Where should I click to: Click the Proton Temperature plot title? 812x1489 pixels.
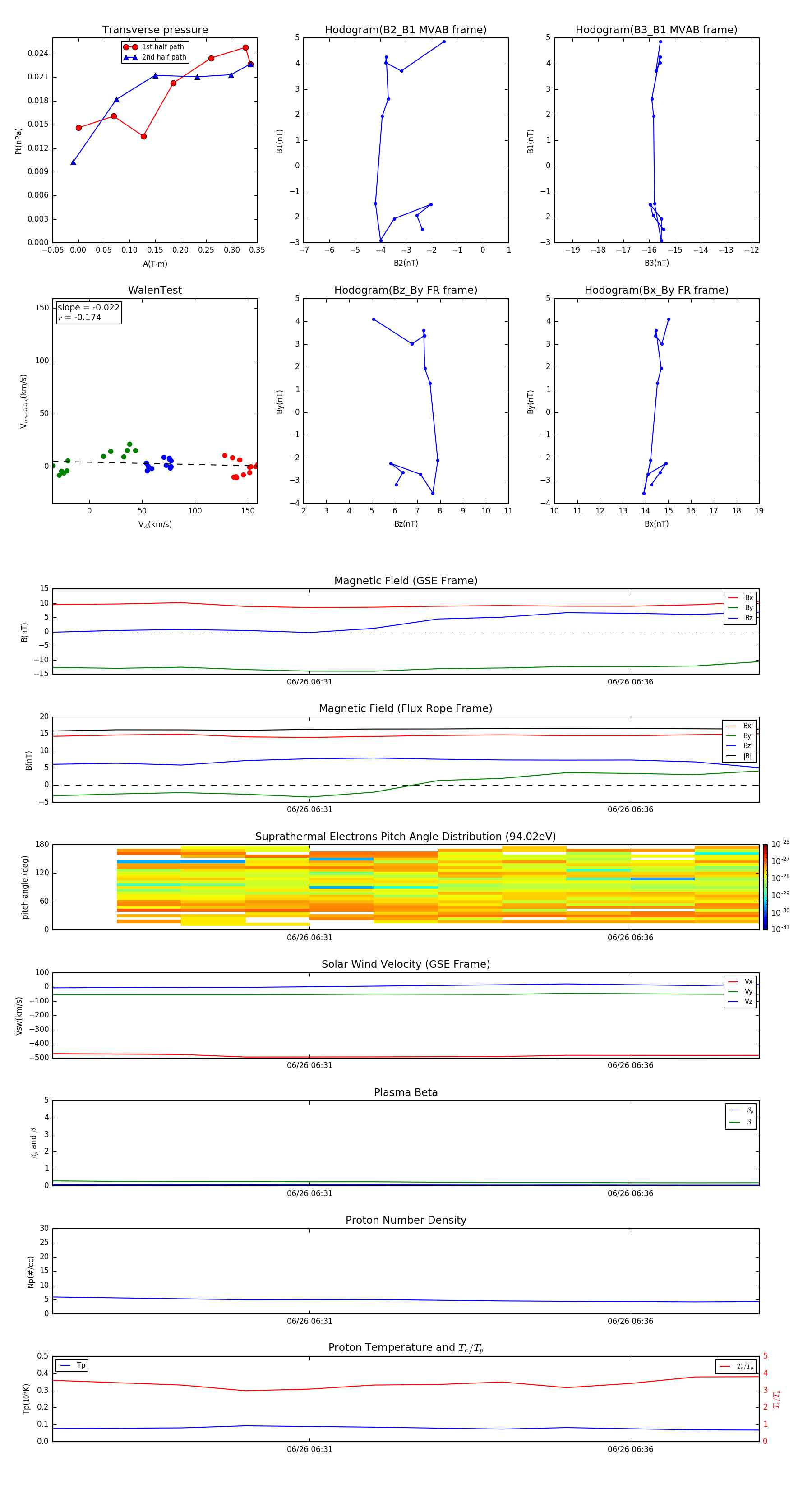(406, 1348)
